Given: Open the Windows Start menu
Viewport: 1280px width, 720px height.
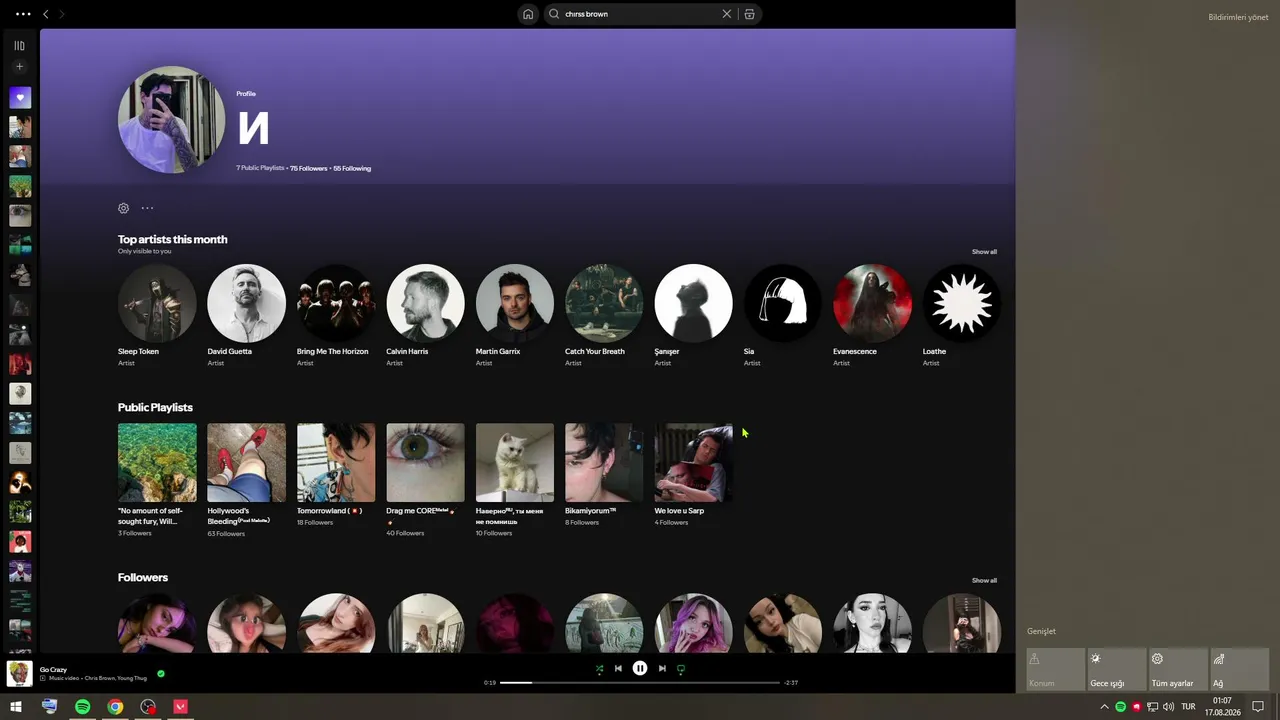Looking at the screenshot, I should [16, 707].
